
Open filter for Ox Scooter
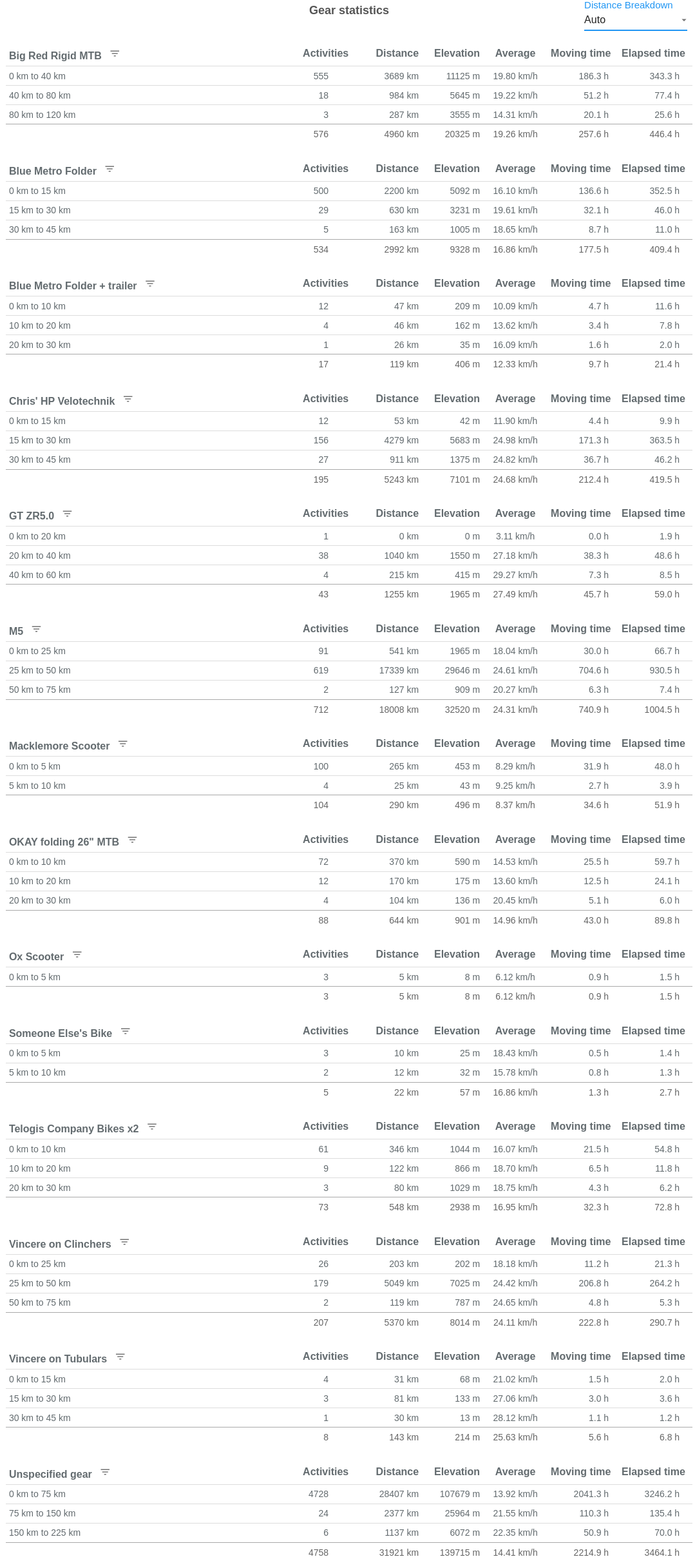(77, 954)
